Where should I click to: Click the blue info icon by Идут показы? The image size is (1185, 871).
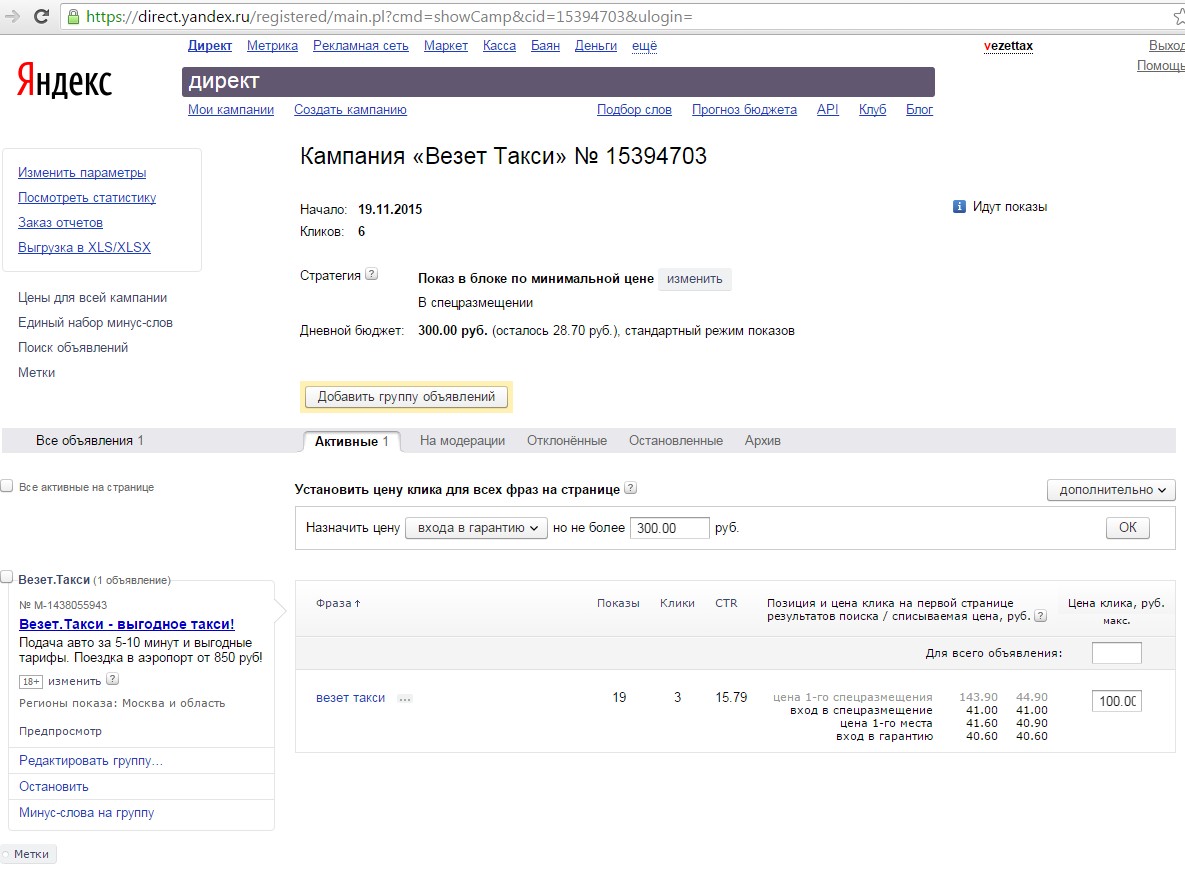tap(959, 206)
